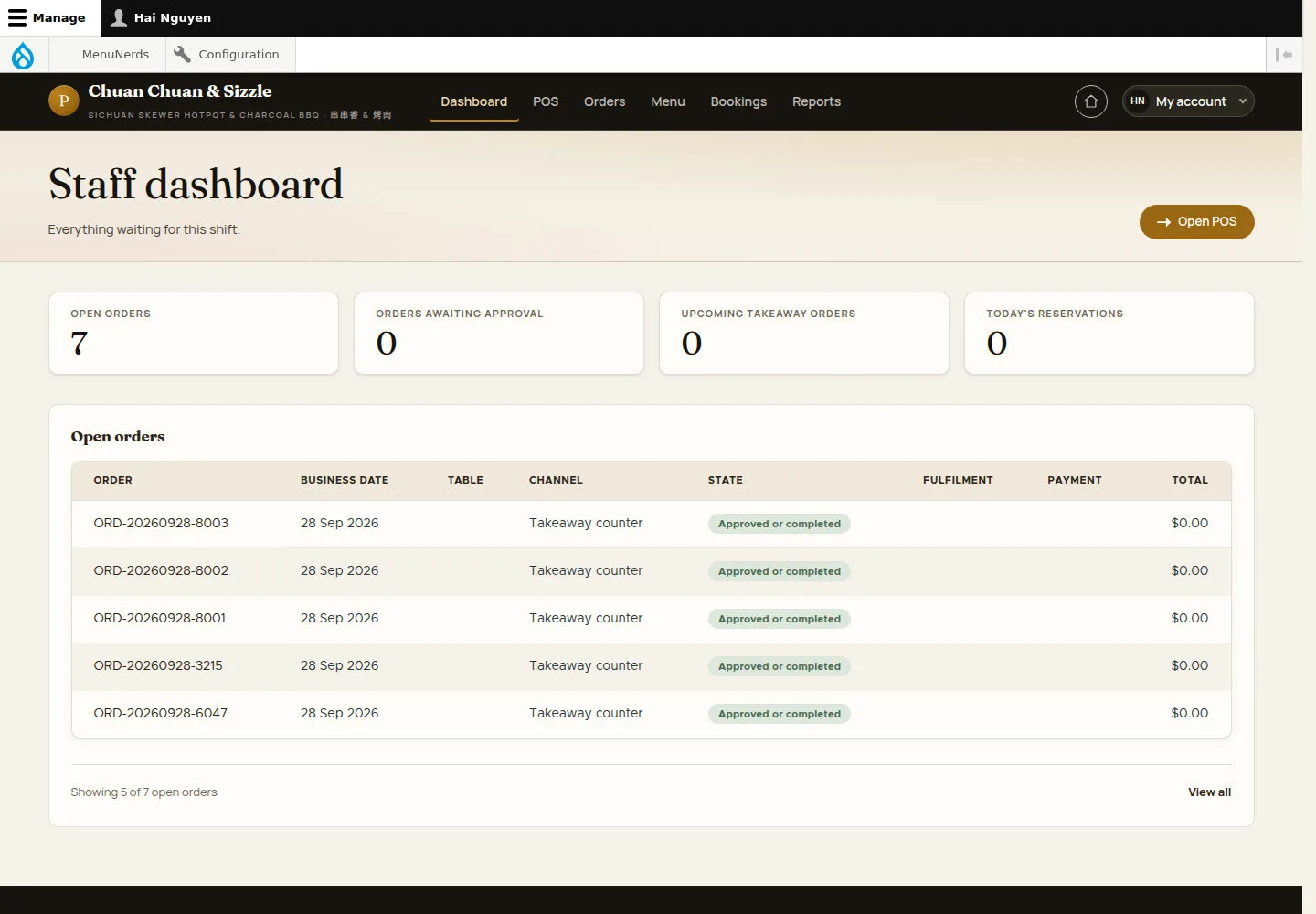1316x914 pixels.
Task: Click the HN avatar initials badge
Action: click(x=1138, y=101)
